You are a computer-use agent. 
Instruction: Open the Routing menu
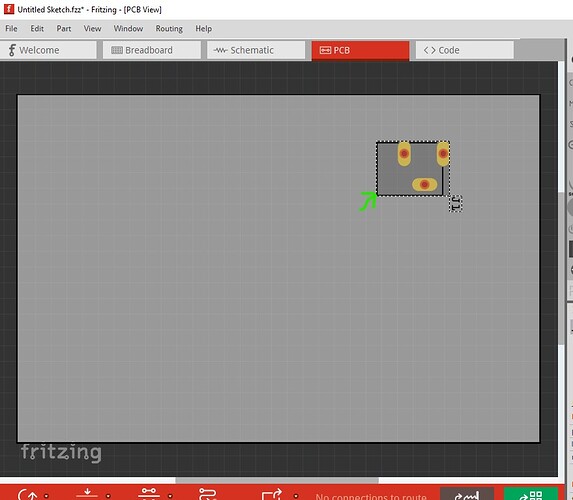[x=169, y=29]
